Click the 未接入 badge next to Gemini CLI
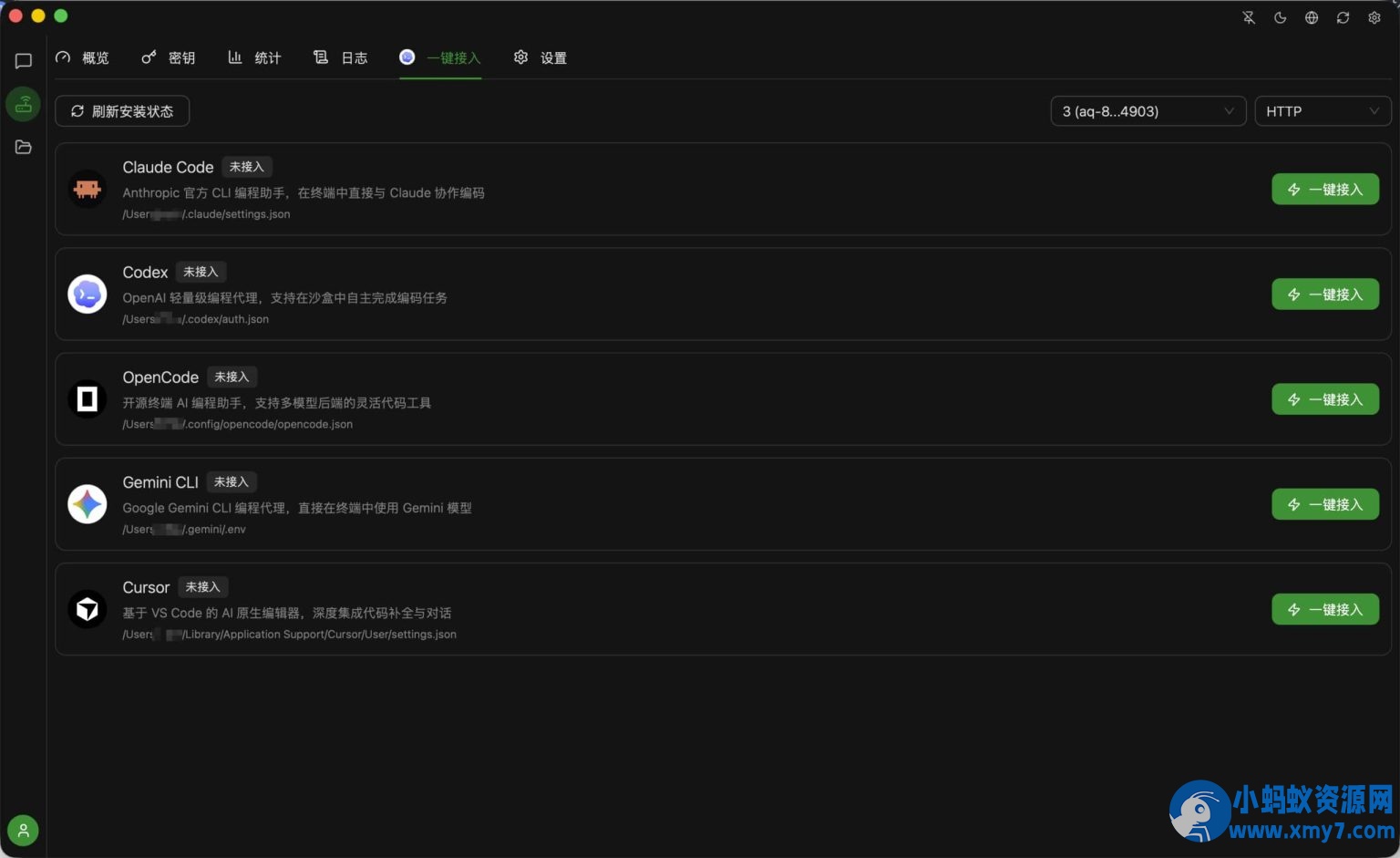This screenshot has height=858, width=1400. [232, 481]
